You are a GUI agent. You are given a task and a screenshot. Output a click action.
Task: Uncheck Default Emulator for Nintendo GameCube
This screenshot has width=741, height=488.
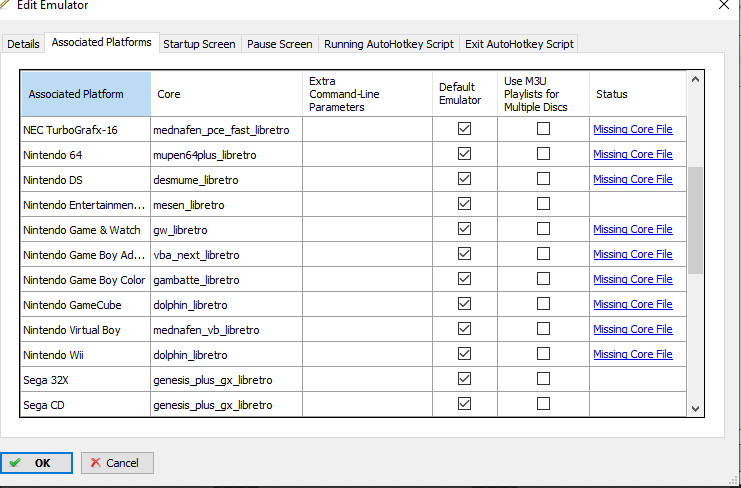465,303
